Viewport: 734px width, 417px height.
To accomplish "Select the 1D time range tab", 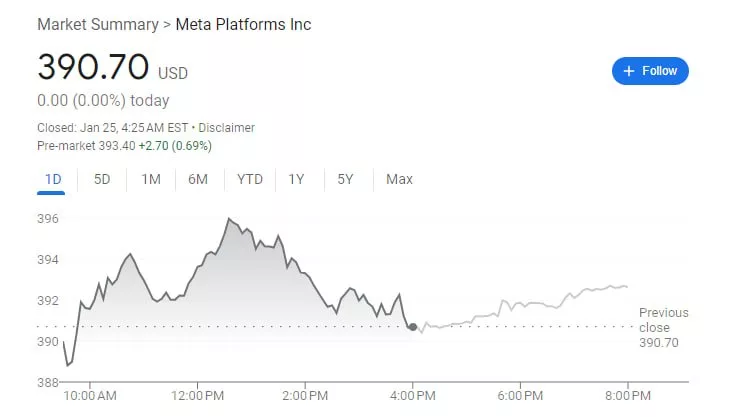I will pyautogui.click(x=54, y=179).
